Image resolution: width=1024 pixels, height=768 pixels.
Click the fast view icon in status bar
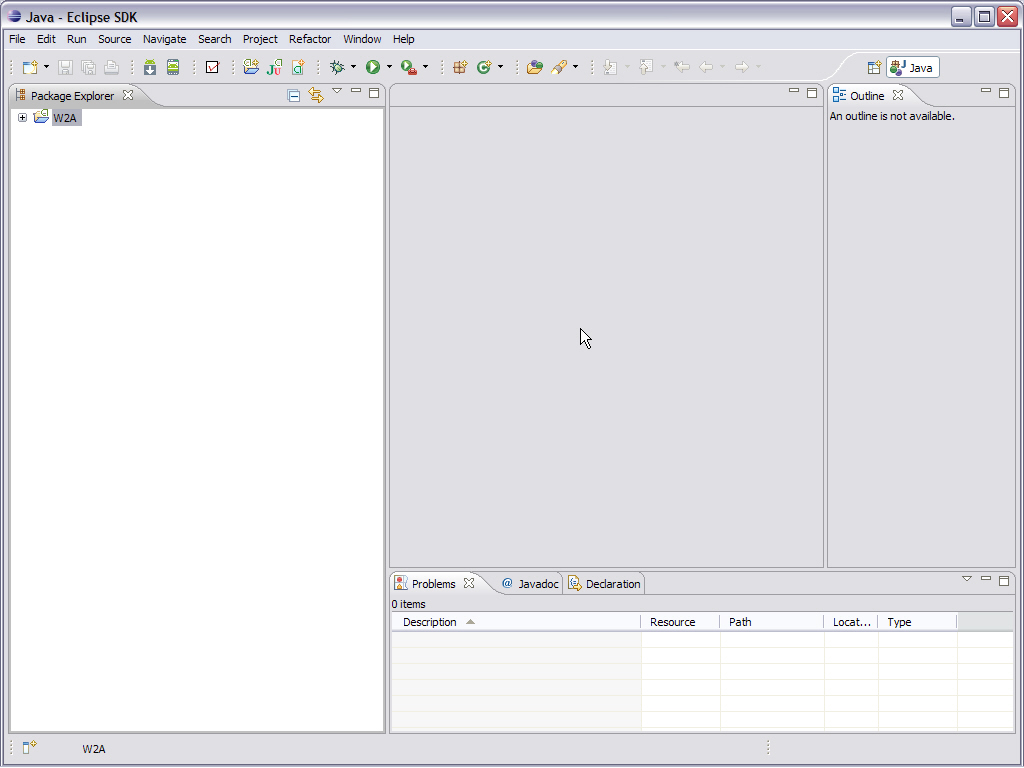pyautogui.click(x=29, y=748)
